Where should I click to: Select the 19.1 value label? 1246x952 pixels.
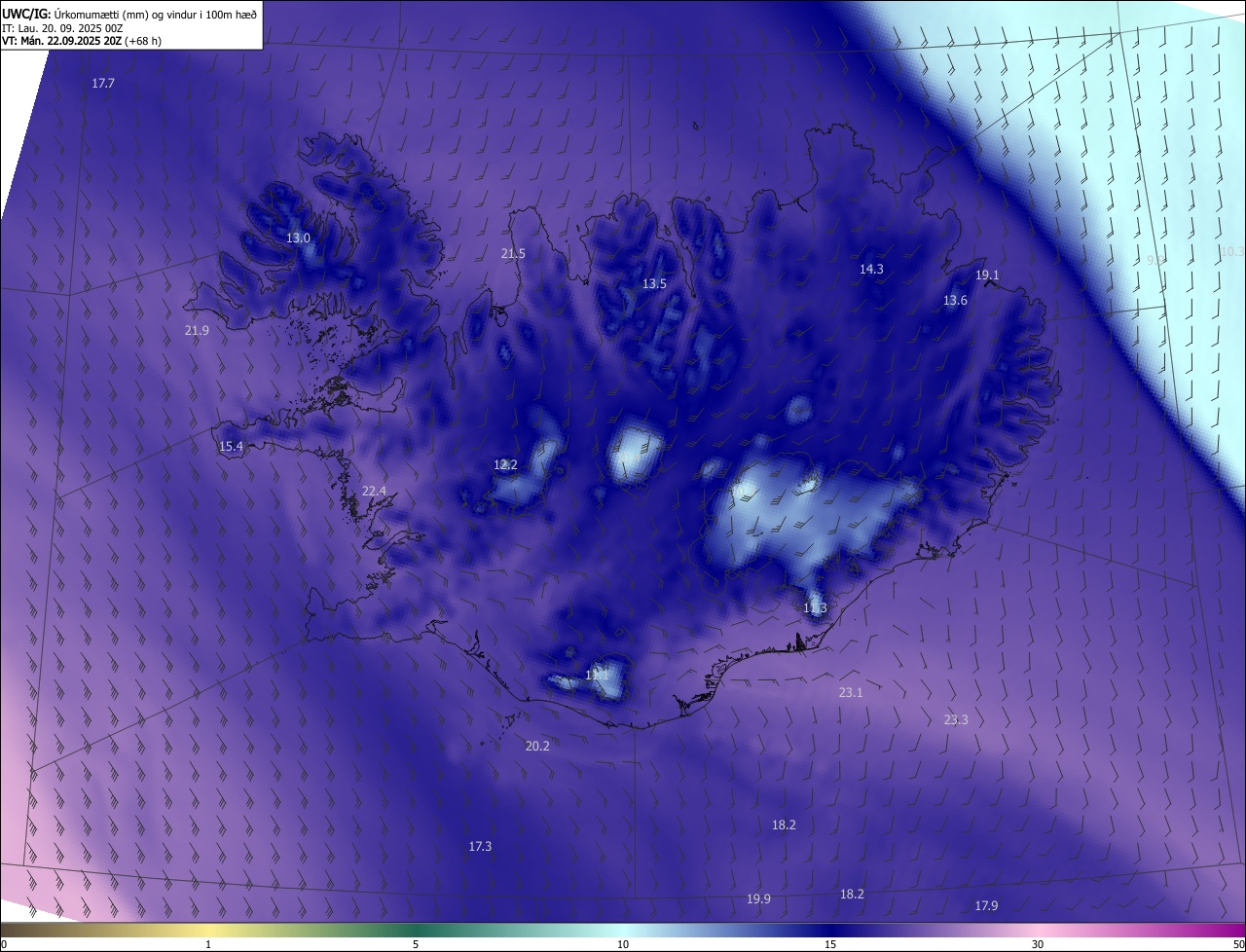pos(987,275)
